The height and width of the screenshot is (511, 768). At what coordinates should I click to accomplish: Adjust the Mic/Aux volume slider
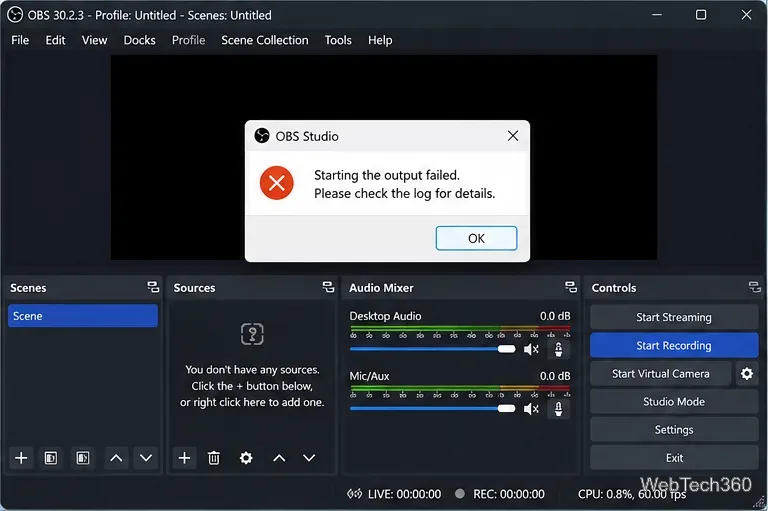tap(432, 409)
